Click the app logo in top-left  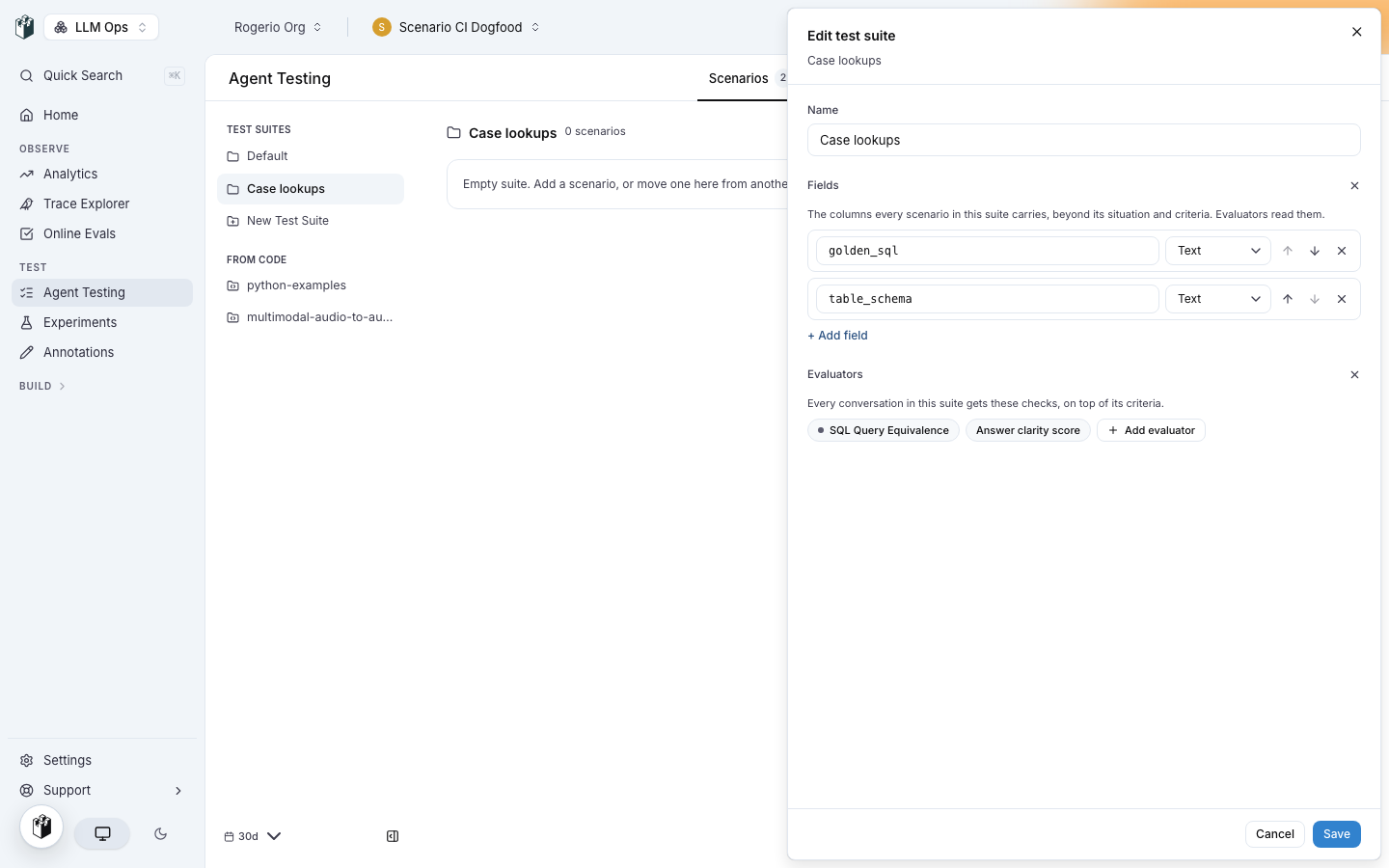[x=24, y=27]
